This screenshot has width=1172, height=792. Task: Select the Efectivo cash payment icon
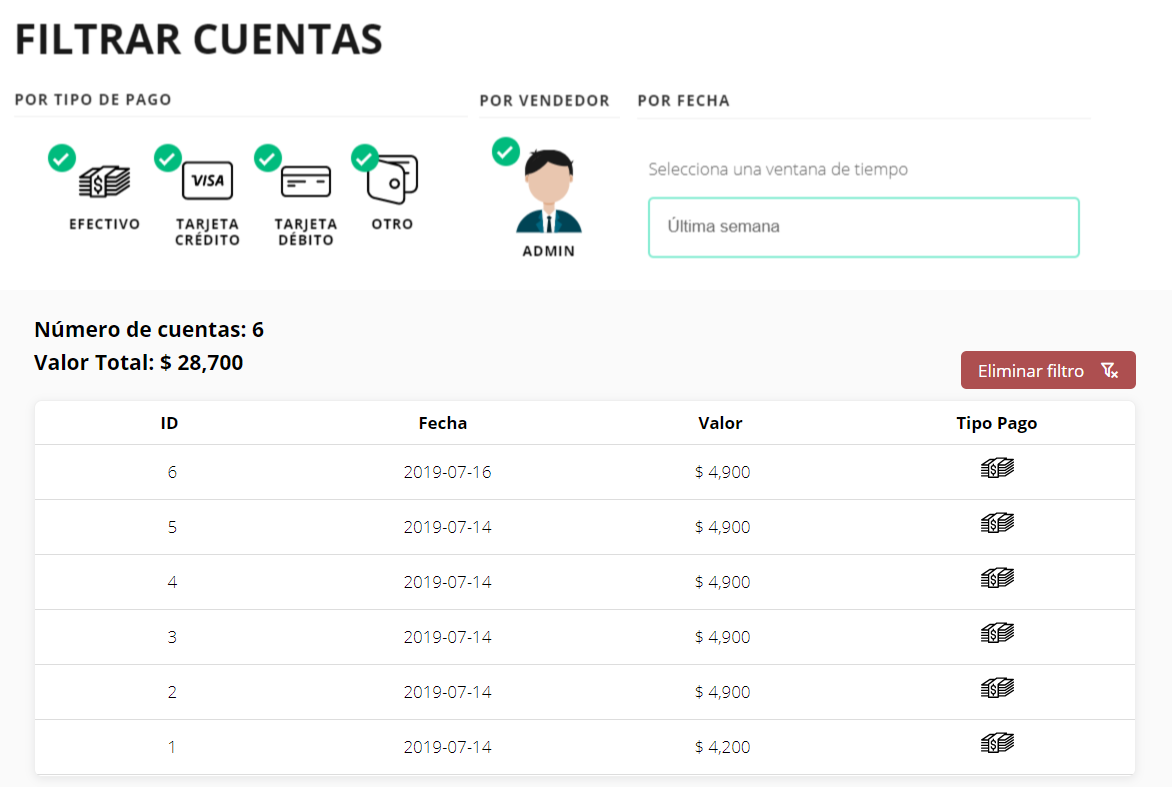coord(105,182)
